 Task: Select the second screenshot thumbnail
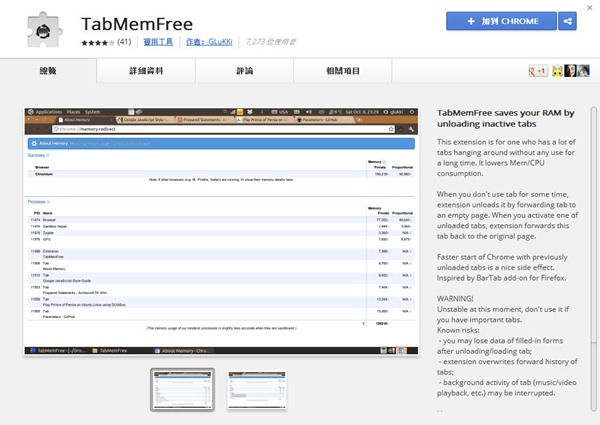tap(257, 390)
